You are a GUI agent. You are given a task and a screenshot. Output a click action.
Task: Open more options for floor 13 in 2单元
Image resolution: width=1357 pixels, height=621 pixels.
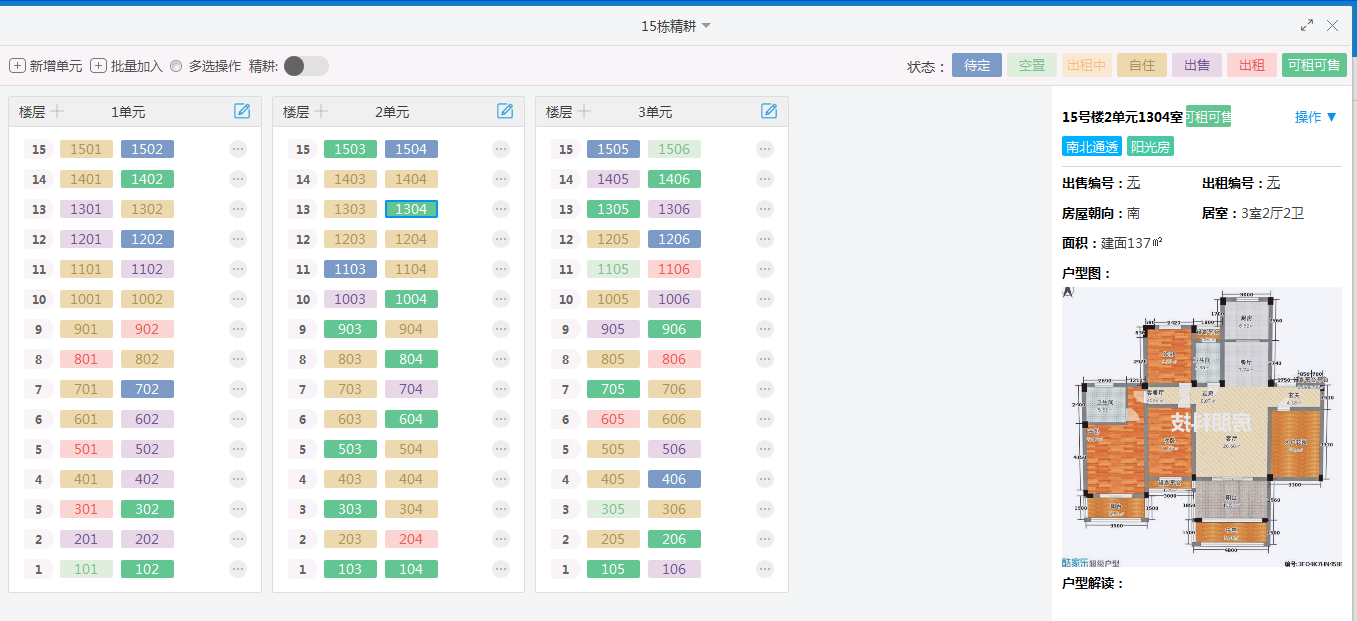click(x=501, y=209)
